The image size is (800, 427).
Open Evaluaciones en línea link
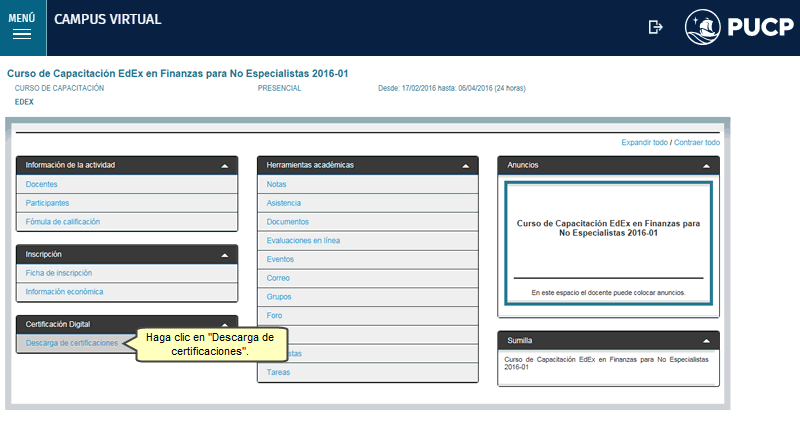303,240
